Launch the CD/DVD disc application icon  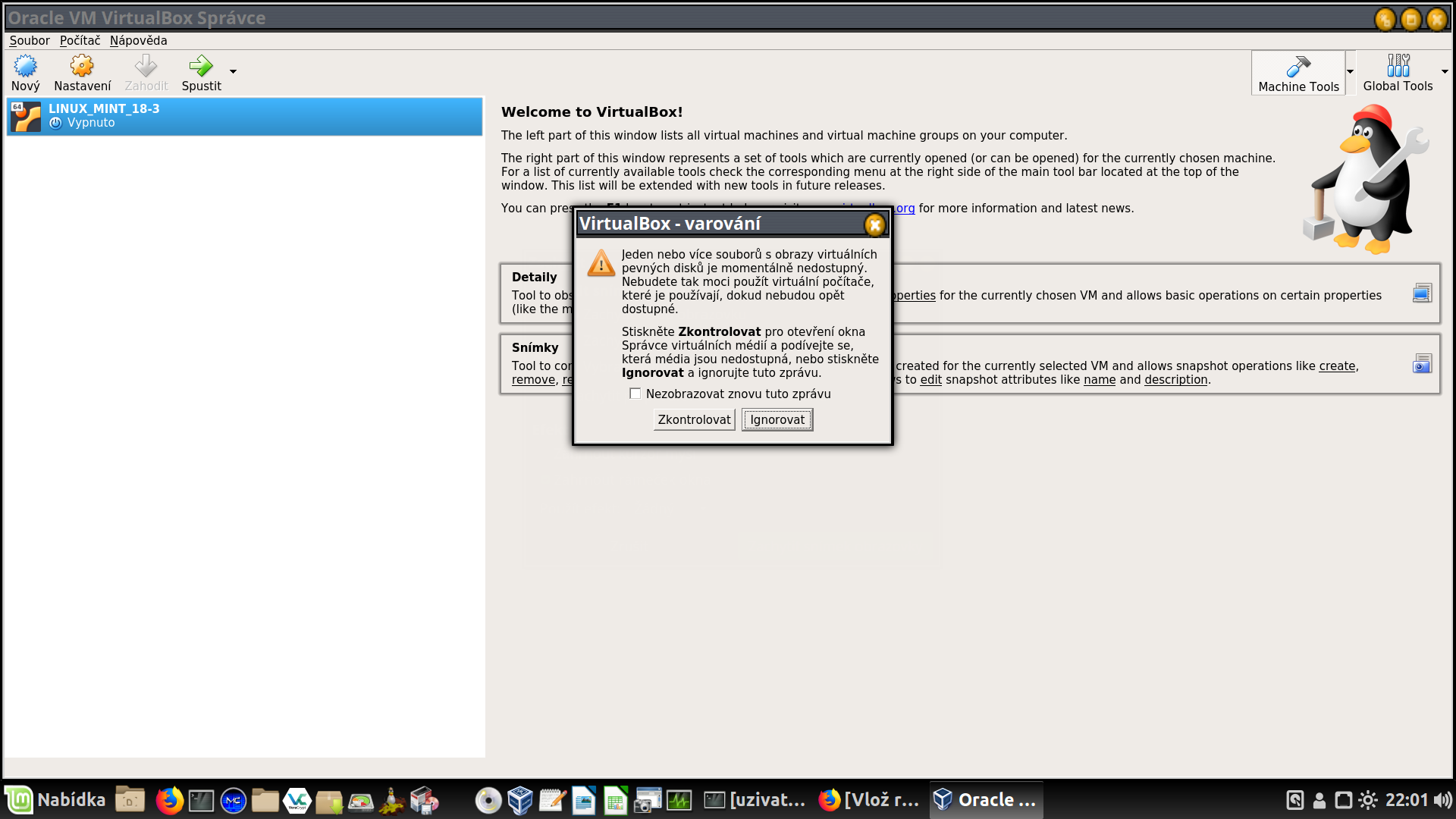coord(488,800)
